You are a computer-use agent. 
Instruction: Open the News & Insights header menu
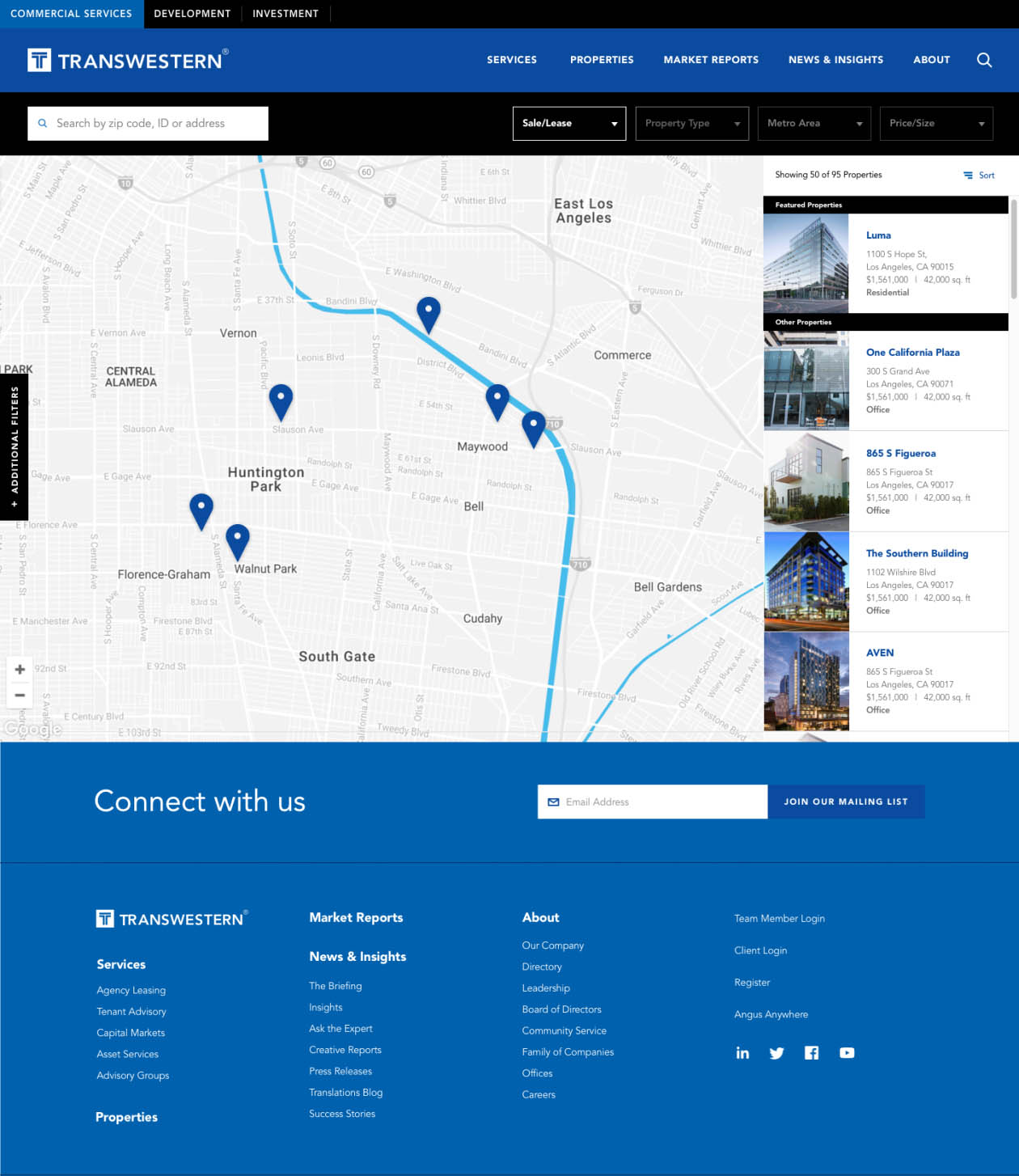pos(835,60)
